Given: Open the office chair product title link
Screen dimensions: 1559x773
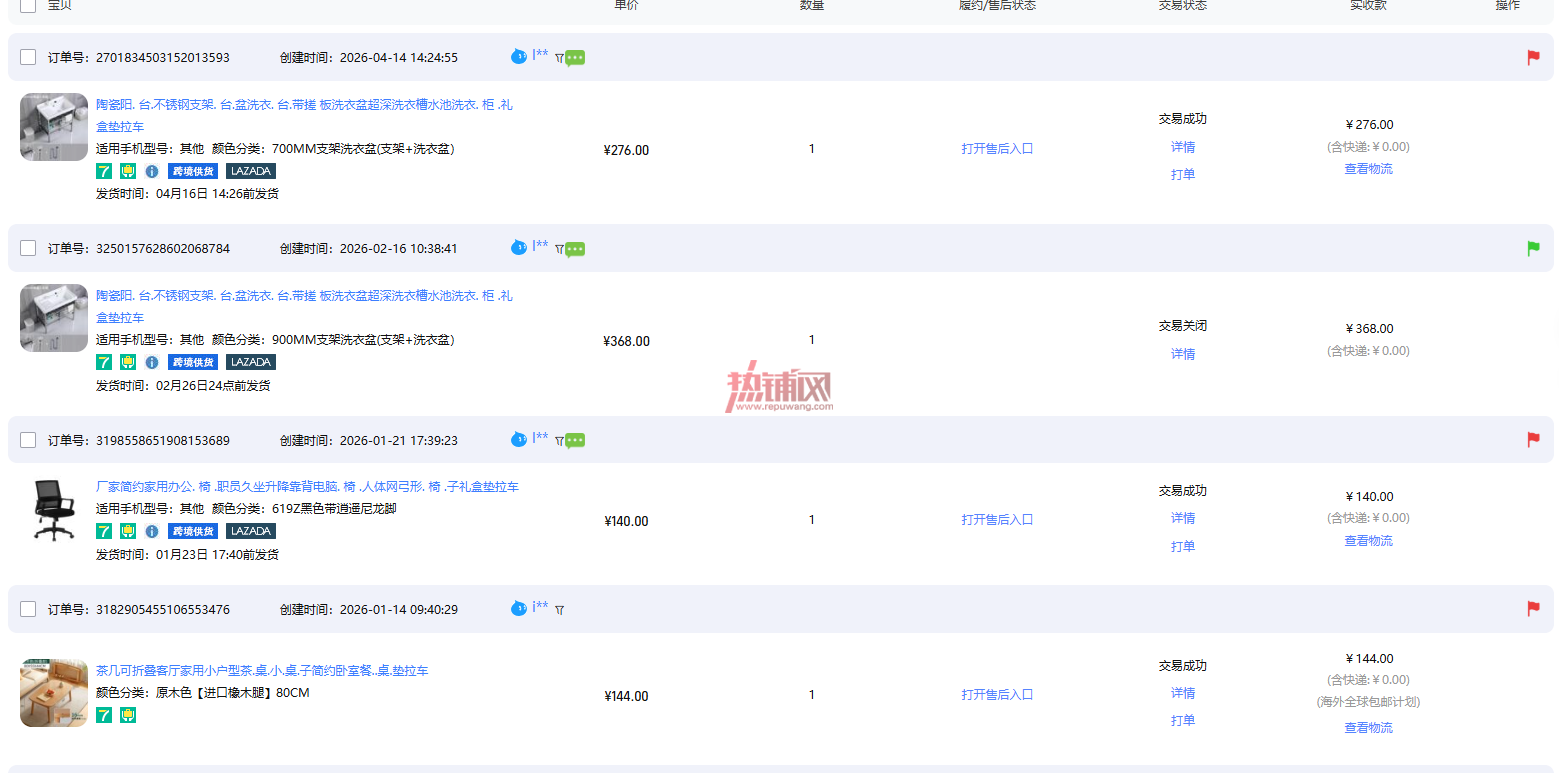Looking at the screenshot, I should pos(307,487).
